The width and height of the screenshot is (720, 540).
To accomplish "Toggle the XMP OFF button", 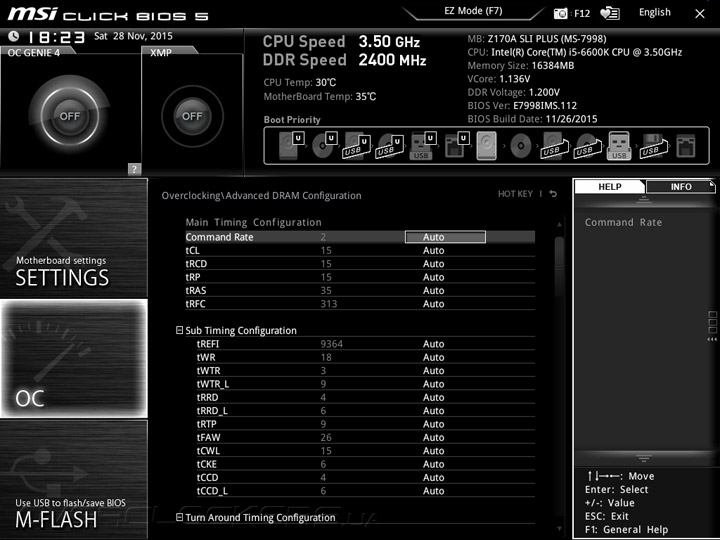I will (x=192, y=116).
